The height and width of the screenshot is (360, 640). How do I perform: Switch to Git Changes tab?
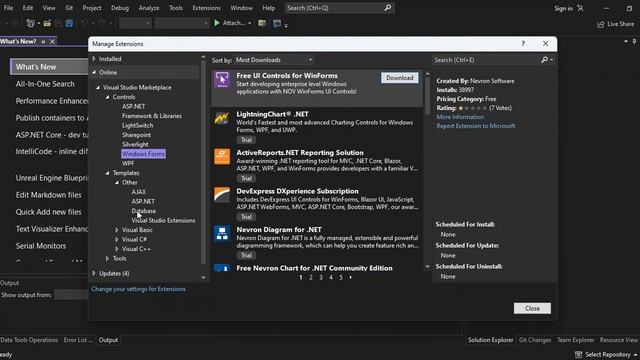coord(535,340)
